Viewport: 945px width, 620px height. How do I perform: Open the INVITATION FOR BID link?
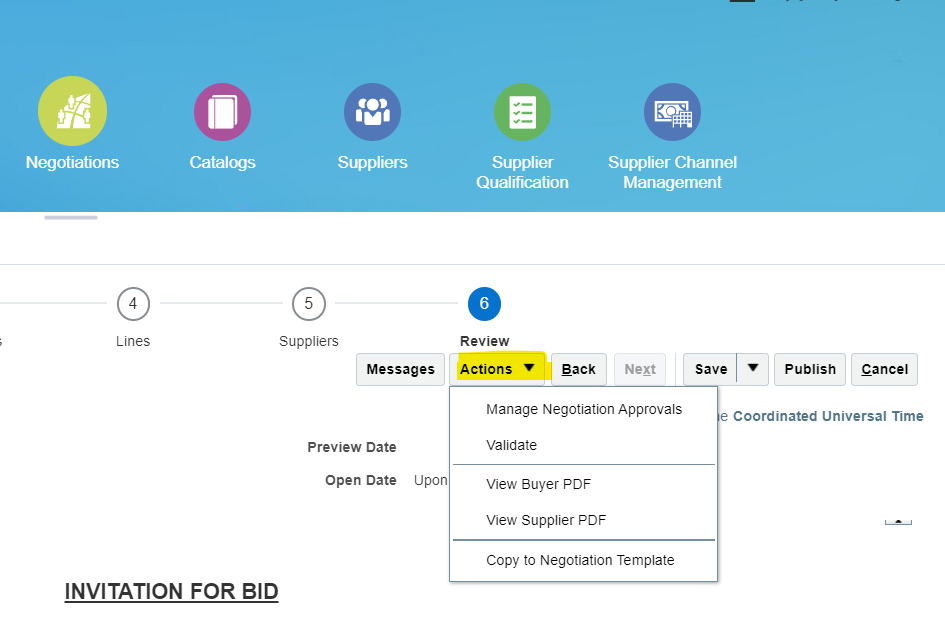(x=171, y=591)
